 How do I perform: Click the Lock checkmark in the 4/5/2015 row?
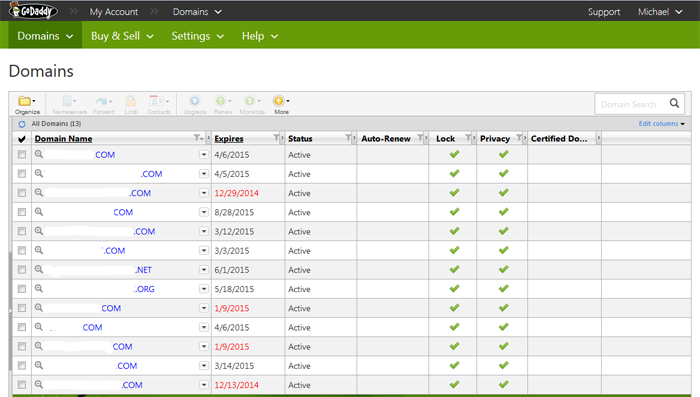(454, 173)
